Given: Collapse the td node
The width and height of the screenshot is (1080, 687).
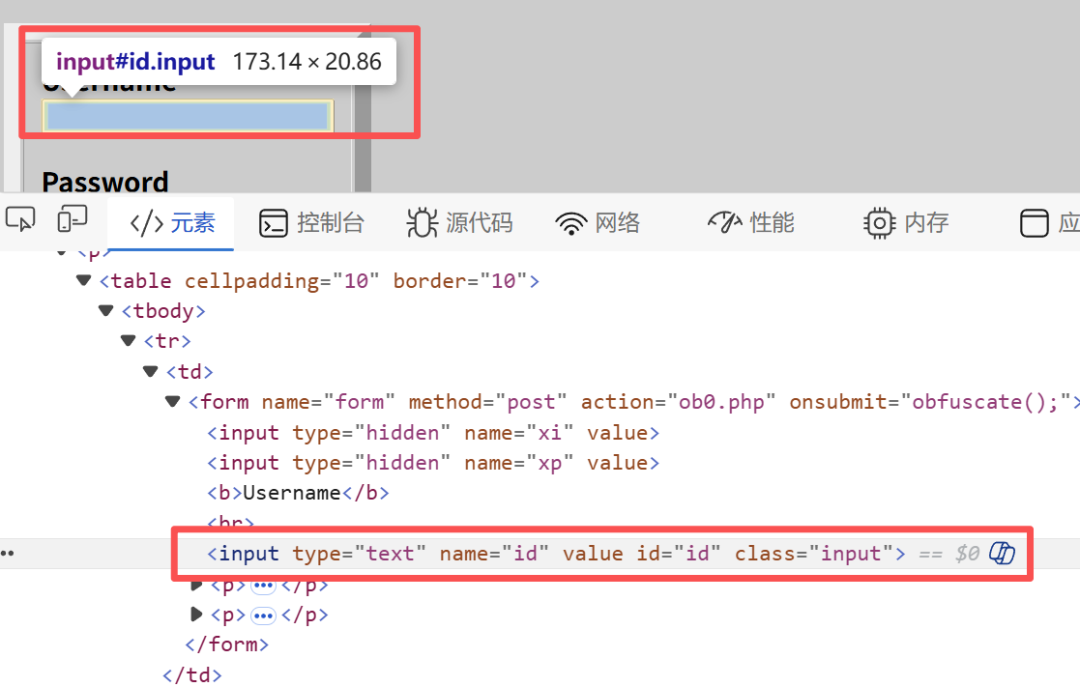Looking at the screenshot, I should (150, 371).
